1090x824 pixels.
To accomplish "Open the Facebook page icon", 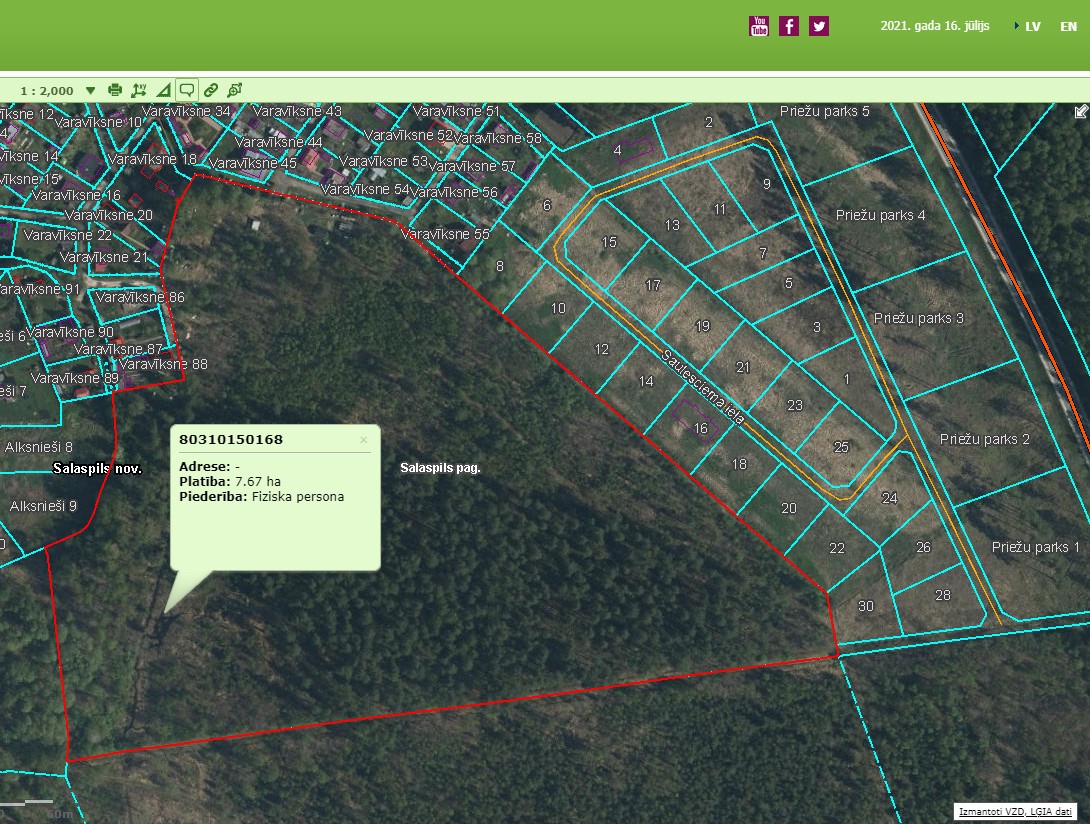I will click(x=789, y=27).
